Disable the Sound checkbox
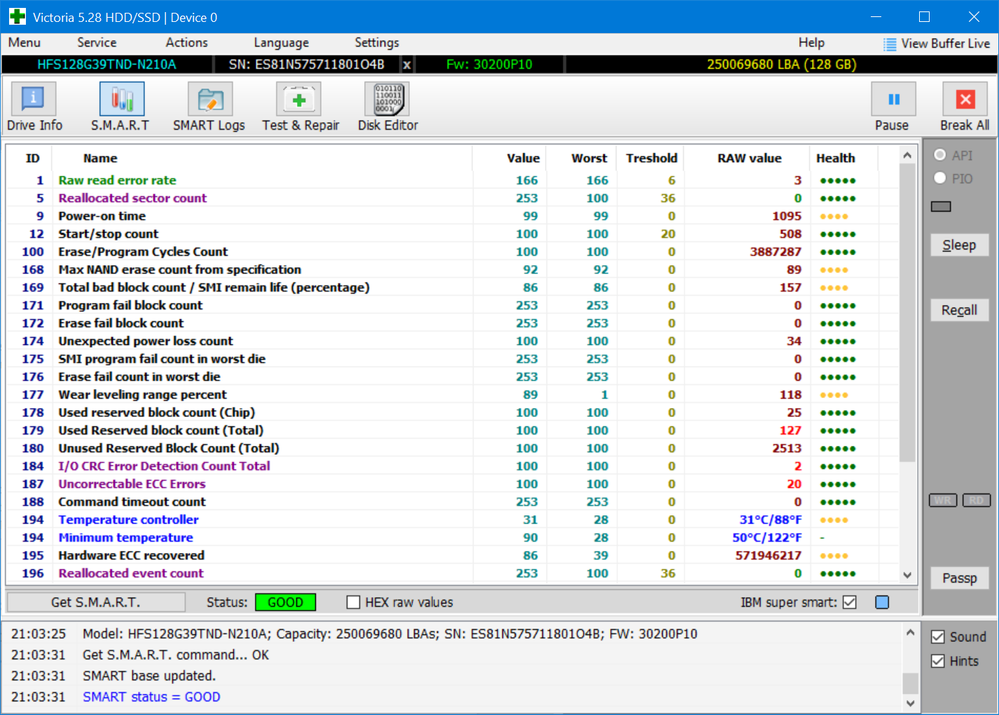Viewport: 999px width, 715px height. tap(936, 637)
